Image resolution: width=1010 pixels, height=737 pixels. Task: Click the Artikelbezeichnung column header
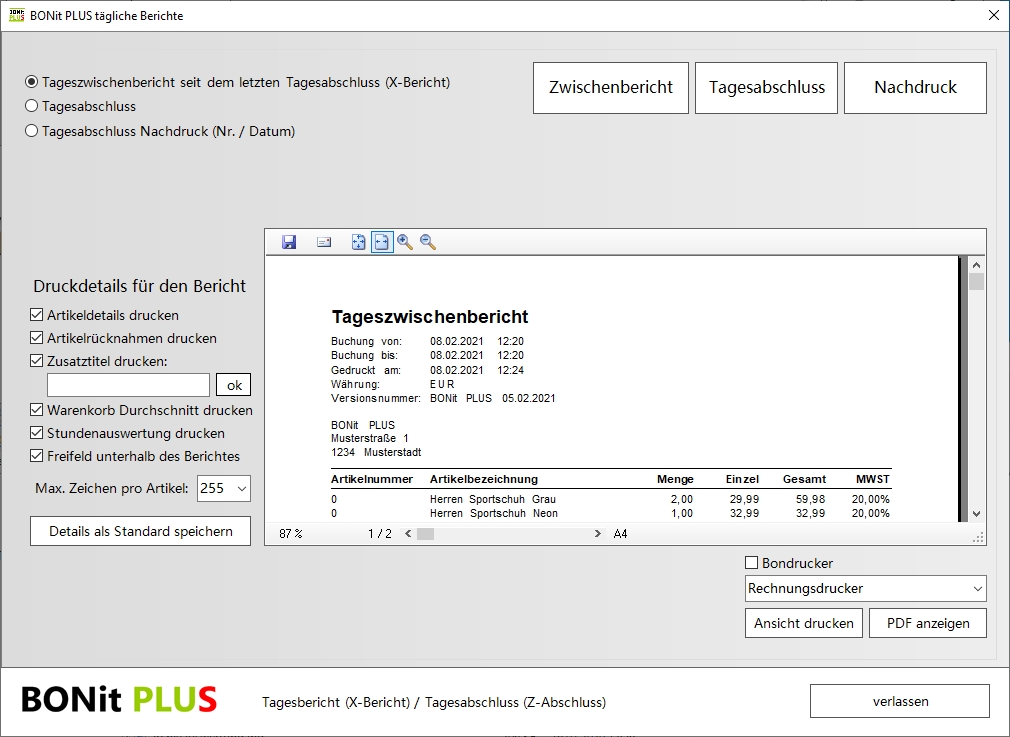click(x=484, y=479)
